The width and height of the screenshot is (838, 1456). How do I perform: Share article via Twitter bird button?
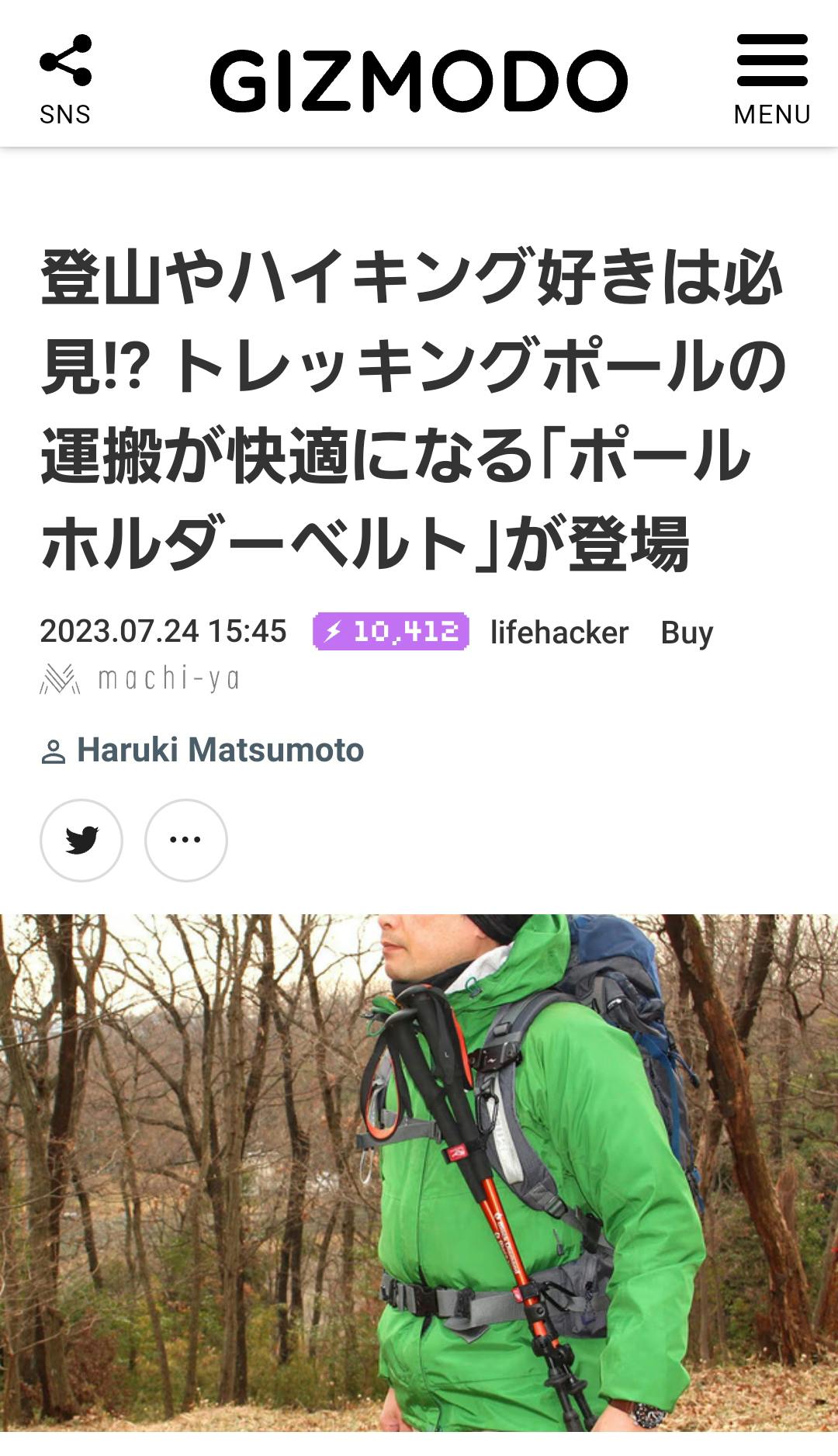pos(81,840)
